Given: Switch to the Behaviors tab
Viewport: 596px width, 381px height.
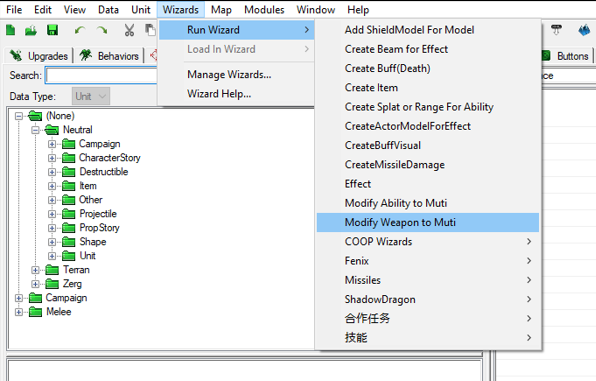Looking at the screenshot, I should 109,56.
